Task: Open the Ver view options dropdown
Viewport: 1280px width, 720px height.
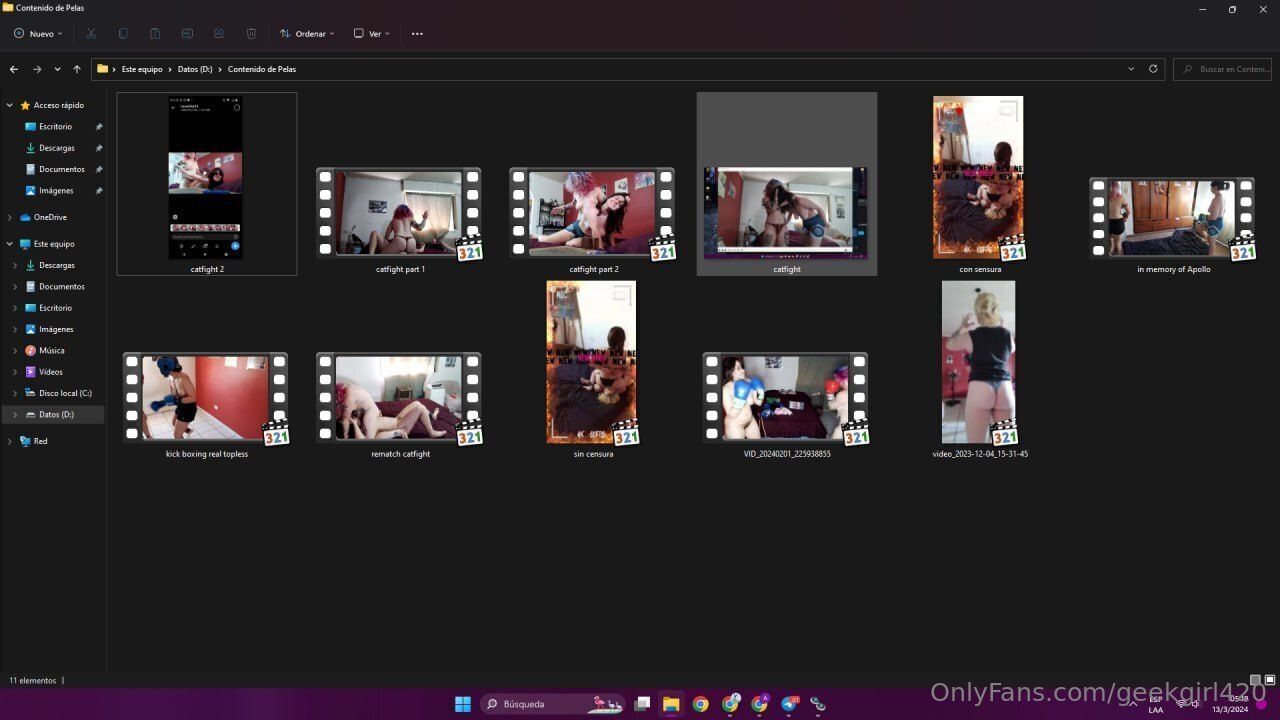Action: pos(372,34)
